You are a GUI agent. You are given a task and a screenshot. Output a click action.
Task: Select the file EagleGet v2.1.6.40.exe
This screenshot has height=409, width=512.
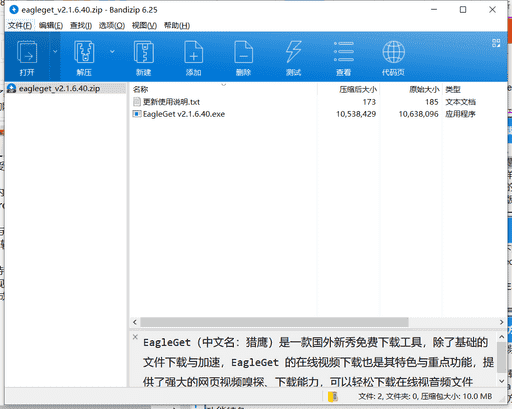click(184, 114)
